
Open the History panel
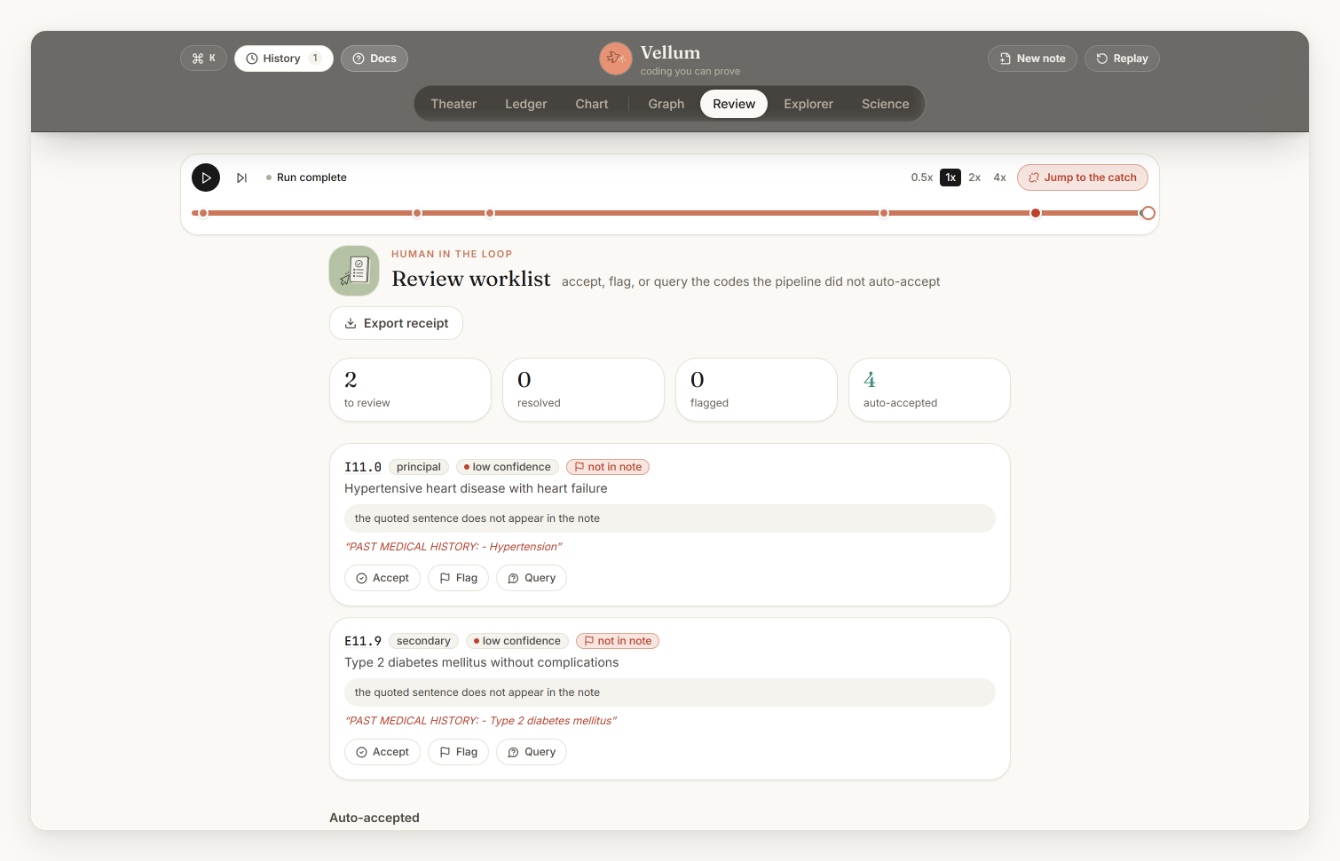click(x=284, y=58)
